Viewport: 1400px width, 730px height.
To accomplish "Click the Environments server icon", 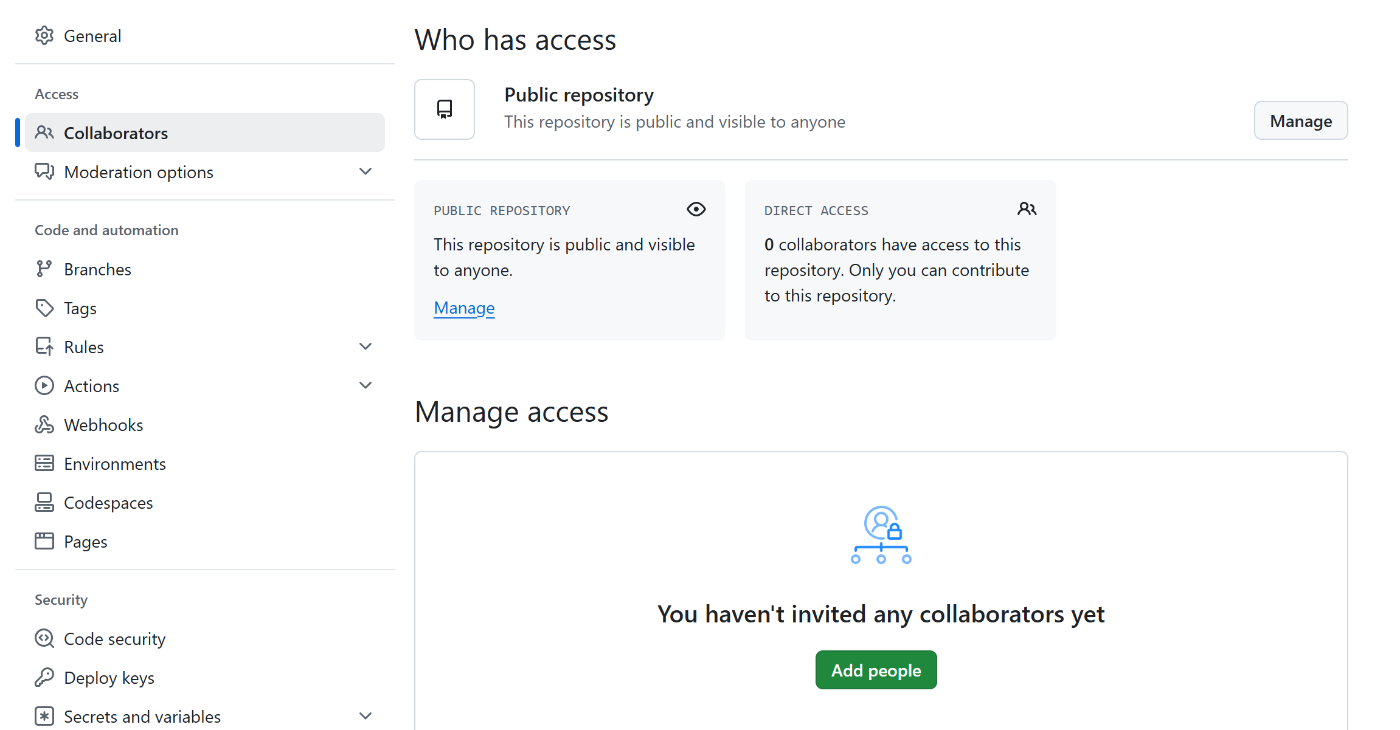I will (x=44, y=464).
